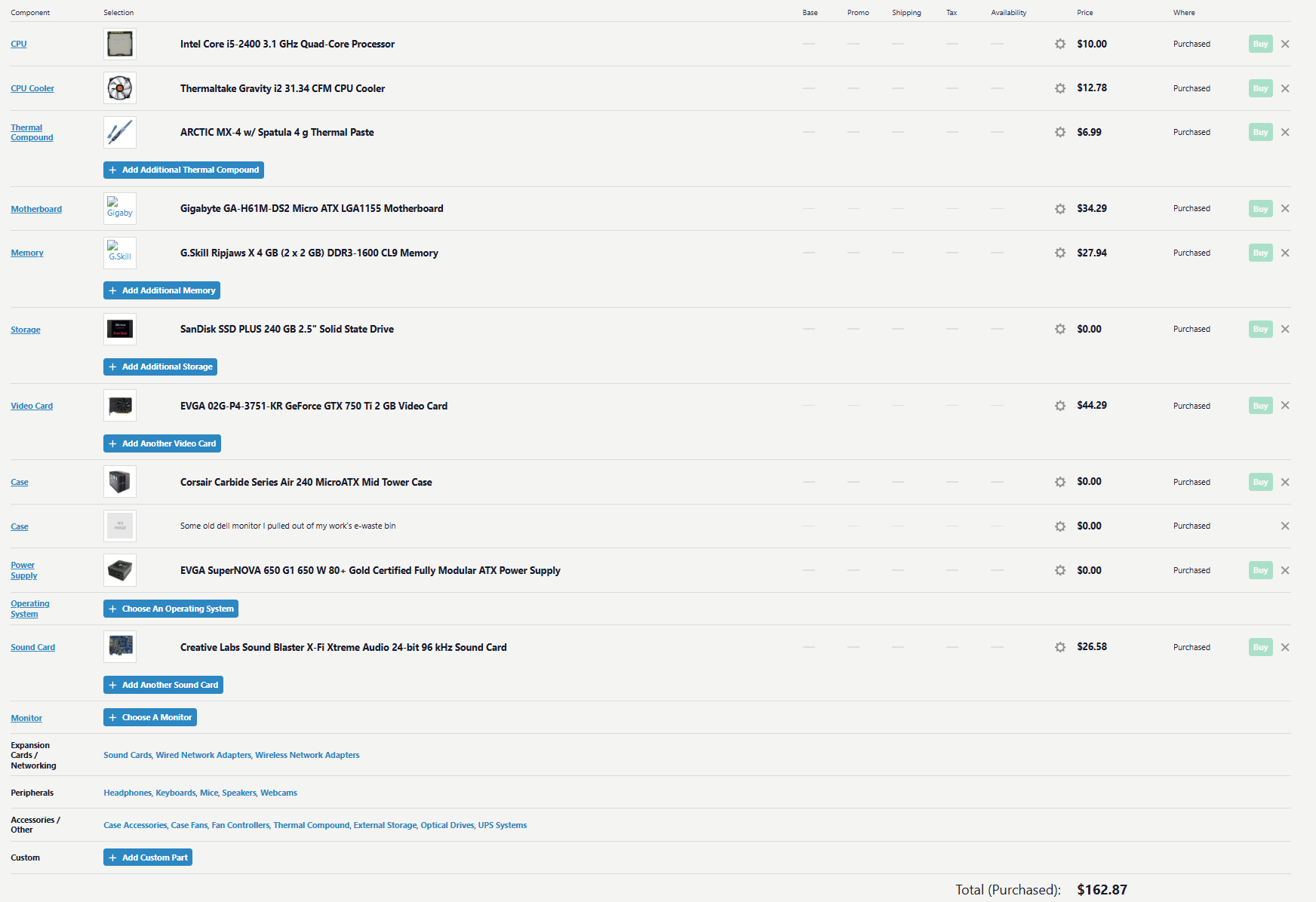This screenshot has width=1316, height=902.
Task: Click Add Additional Thermal Compound button
Action: coord(183,170)
